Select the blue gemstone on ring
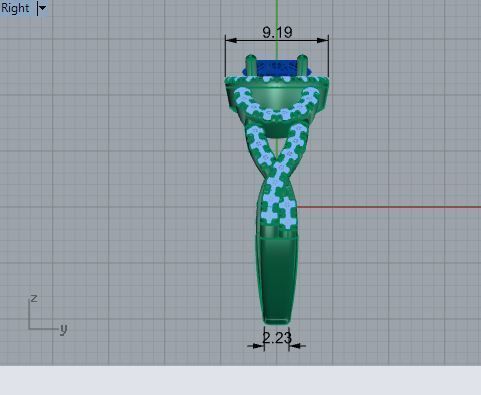Image resolution: width=481 pixels, height=395 pixels. (x=277, y=68)
